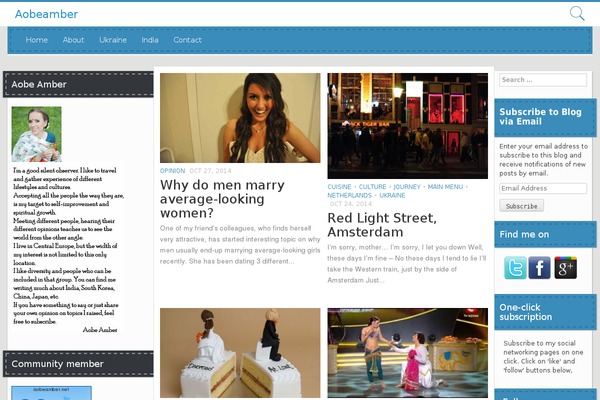Image resolution: width=600 pixels, height=400 pixels.
Task: Open the smiling woman post thumbnail
Action: click(240, 118)
